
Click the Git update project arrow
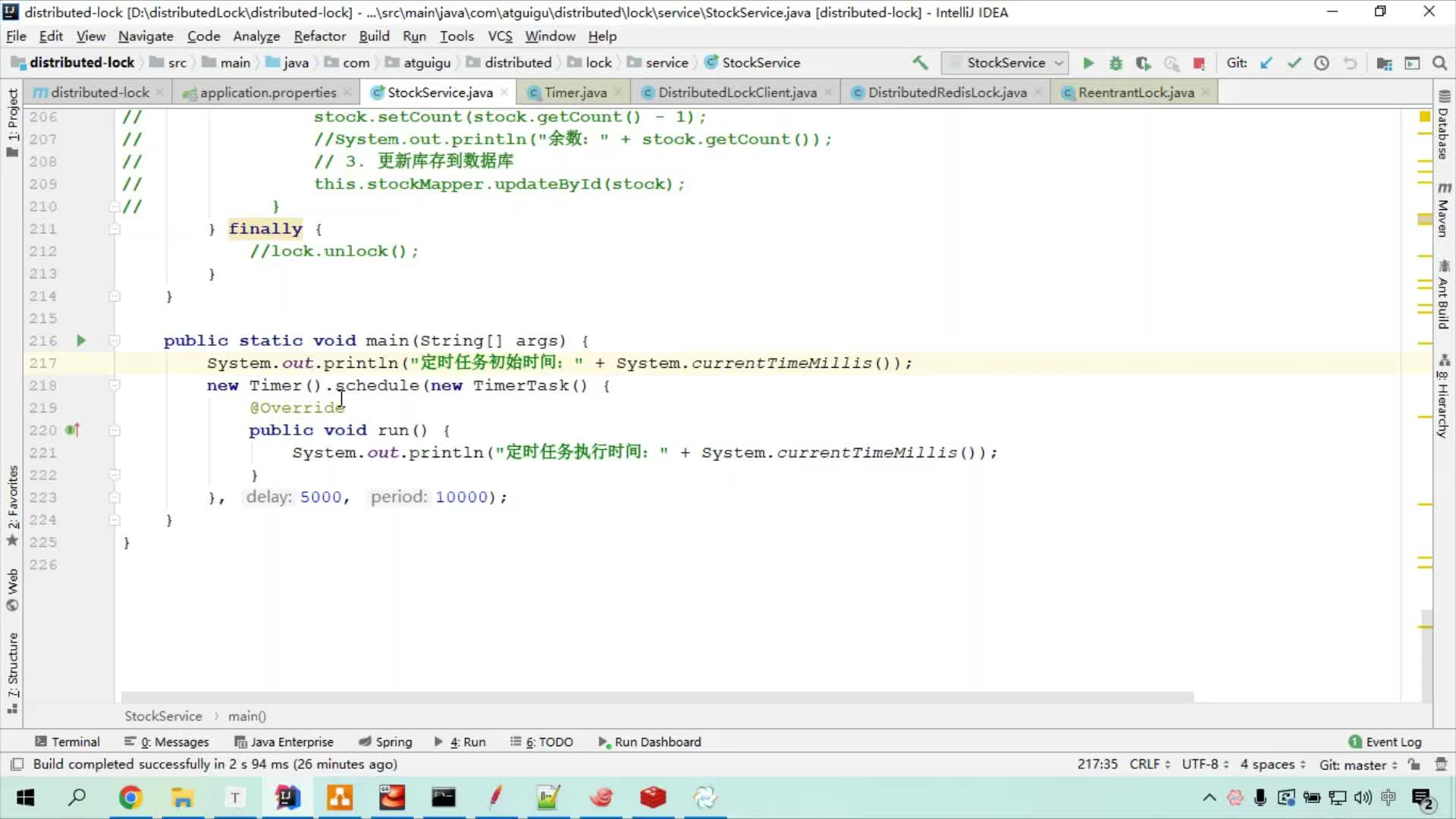pyautogui.click(x=1266, y=63)
